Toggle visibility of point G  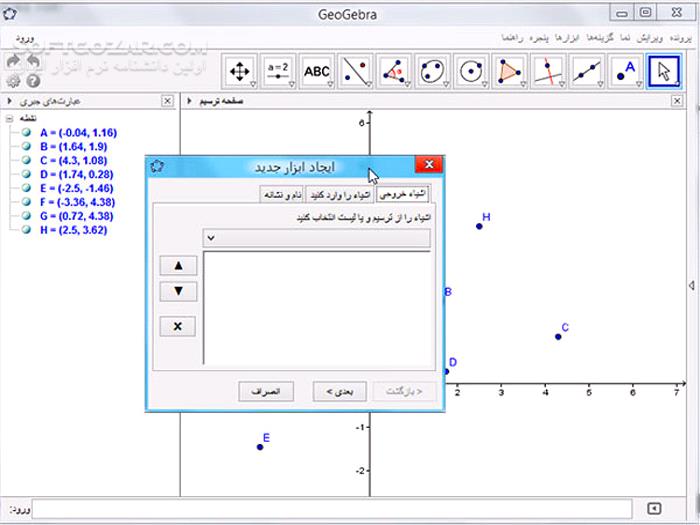(26, 216)
